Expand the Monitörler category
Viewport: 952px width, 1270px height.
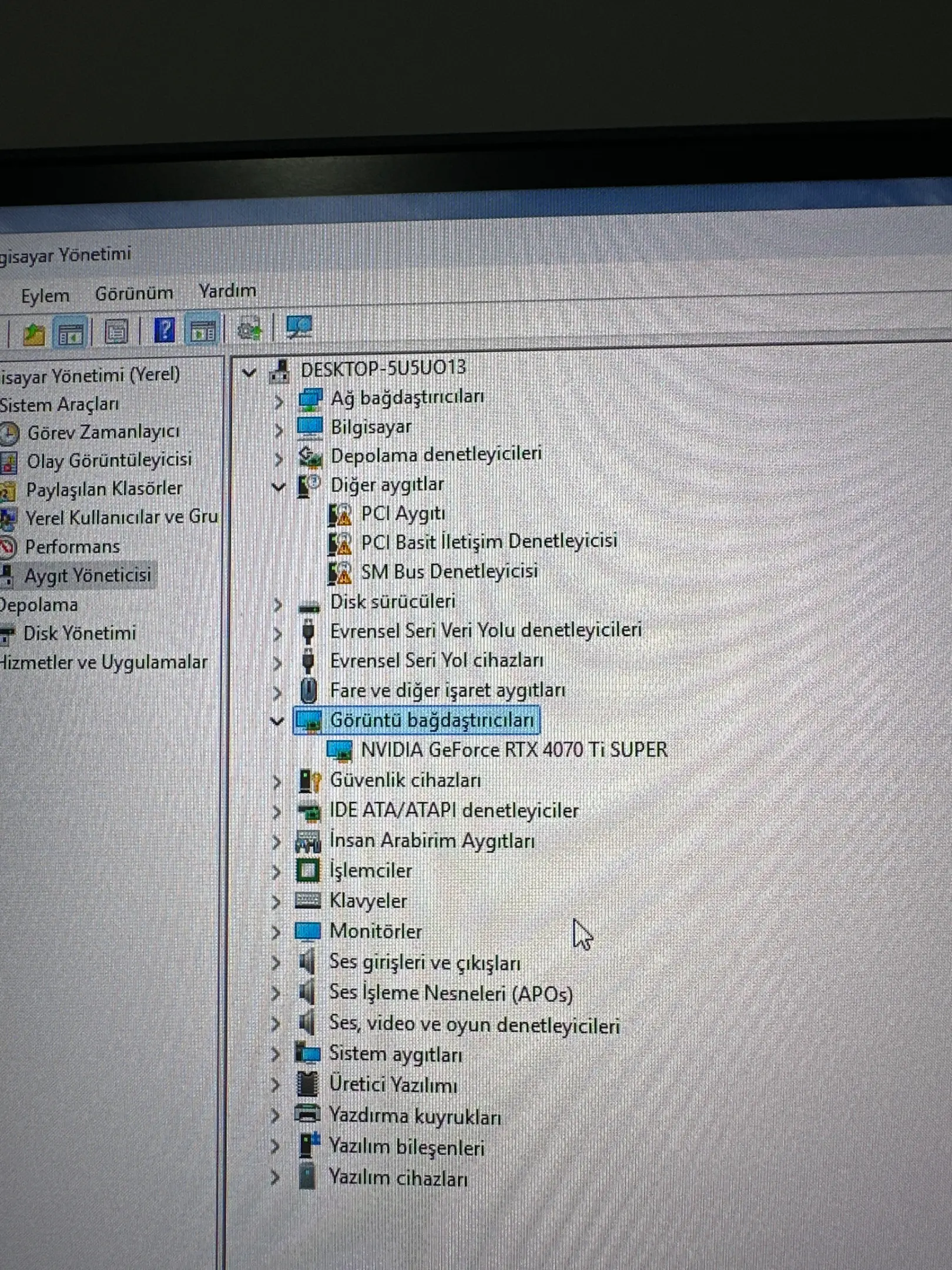(x=276, y=932)
